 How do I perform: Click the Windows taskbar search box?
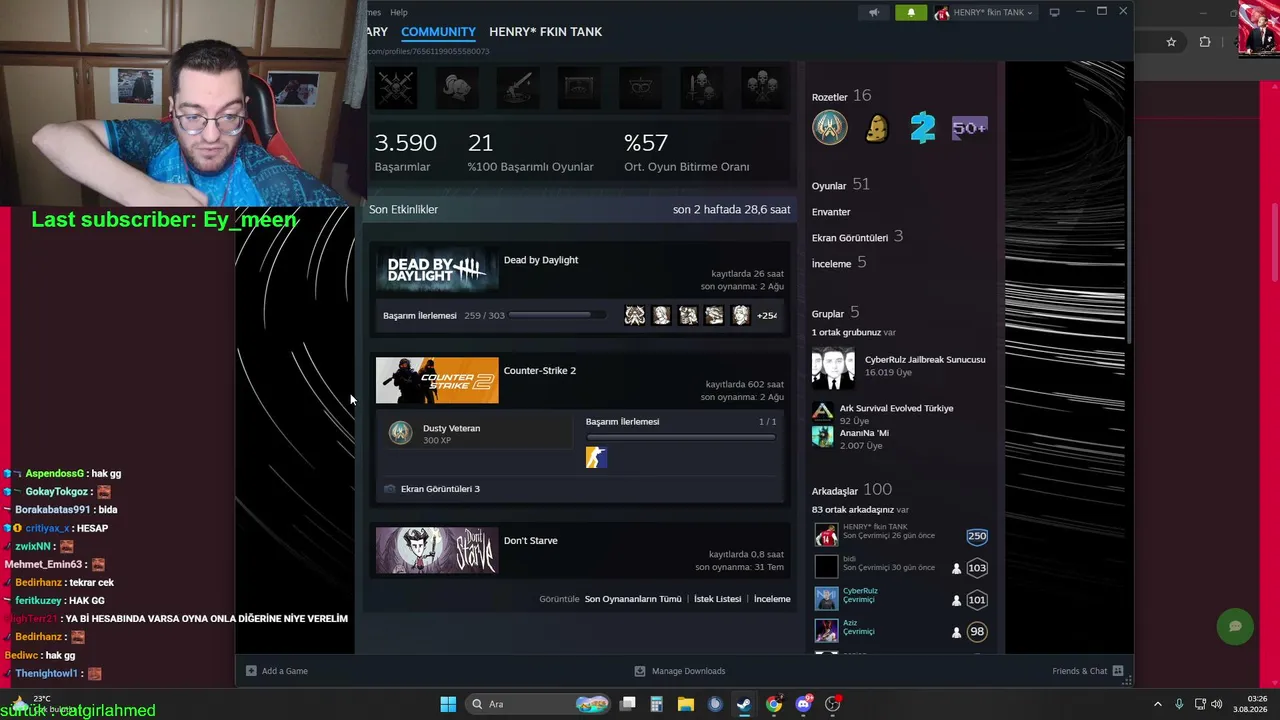pyautogui.click(x=539, y=704)
